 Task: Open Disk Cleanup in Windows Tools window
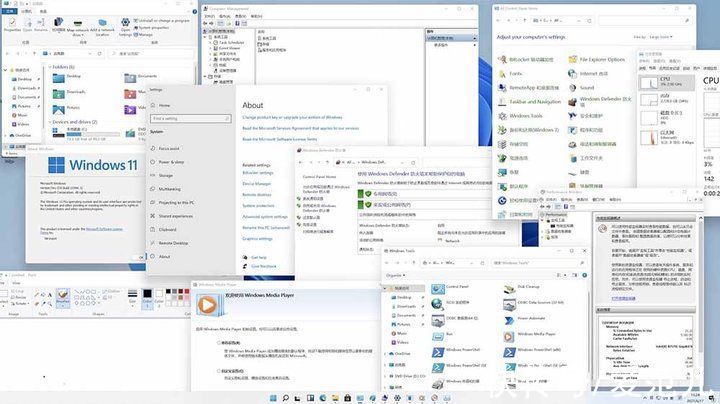[x=529, y=287]
